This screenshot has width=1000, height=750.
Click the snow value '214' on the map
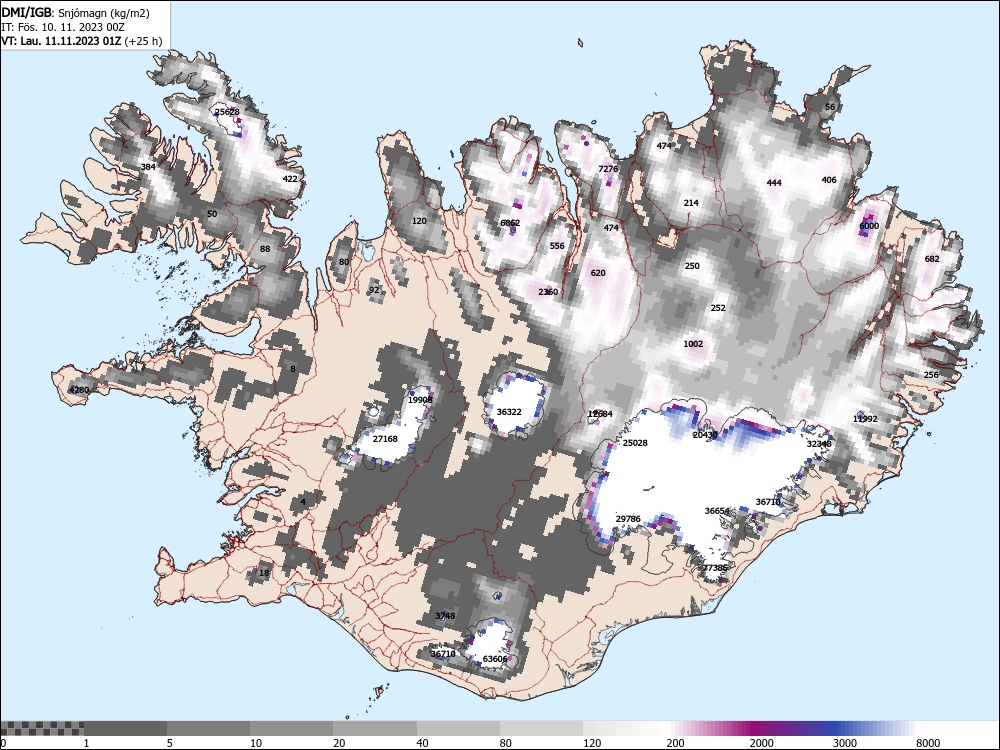point(691,203)
